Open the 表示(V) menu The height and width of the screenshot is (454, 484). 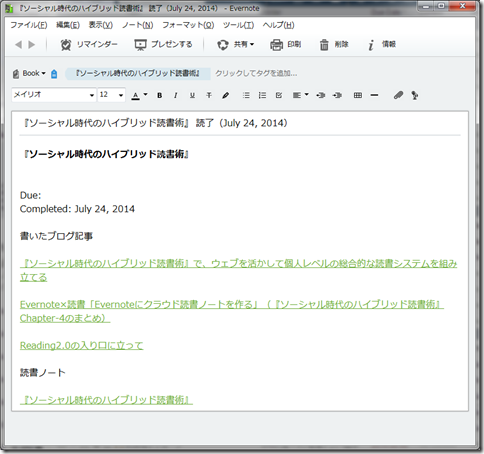point(101,25)
